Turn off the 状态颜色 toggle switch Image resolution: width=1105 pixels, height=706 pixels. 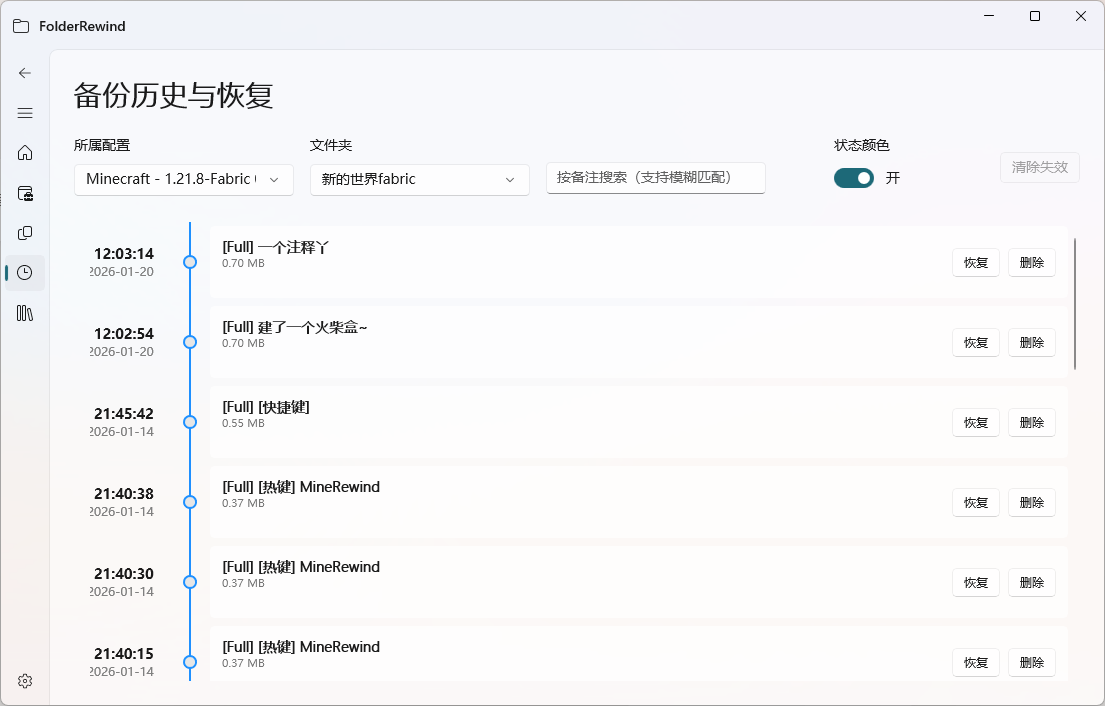[853, 178]
